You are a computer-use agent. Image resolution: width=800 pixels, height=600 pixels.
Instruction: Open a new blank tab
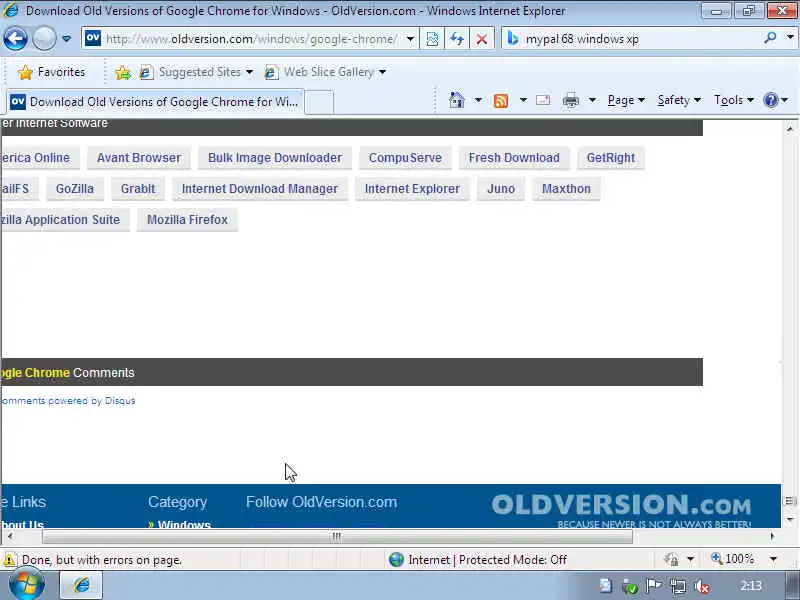click(x=319, y=103)
